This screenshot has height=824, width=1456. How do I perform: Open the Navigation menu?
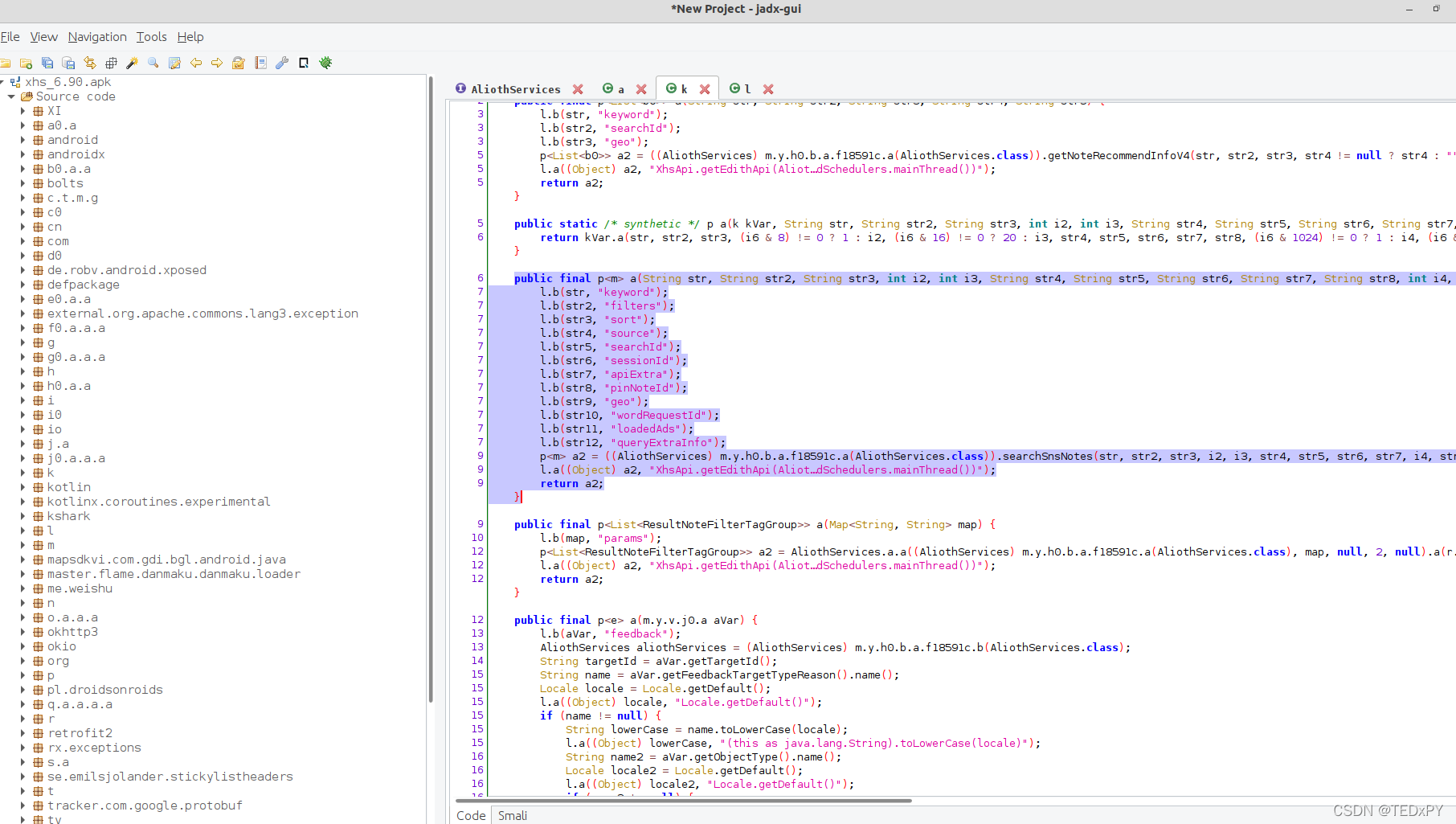pos(97,37)
